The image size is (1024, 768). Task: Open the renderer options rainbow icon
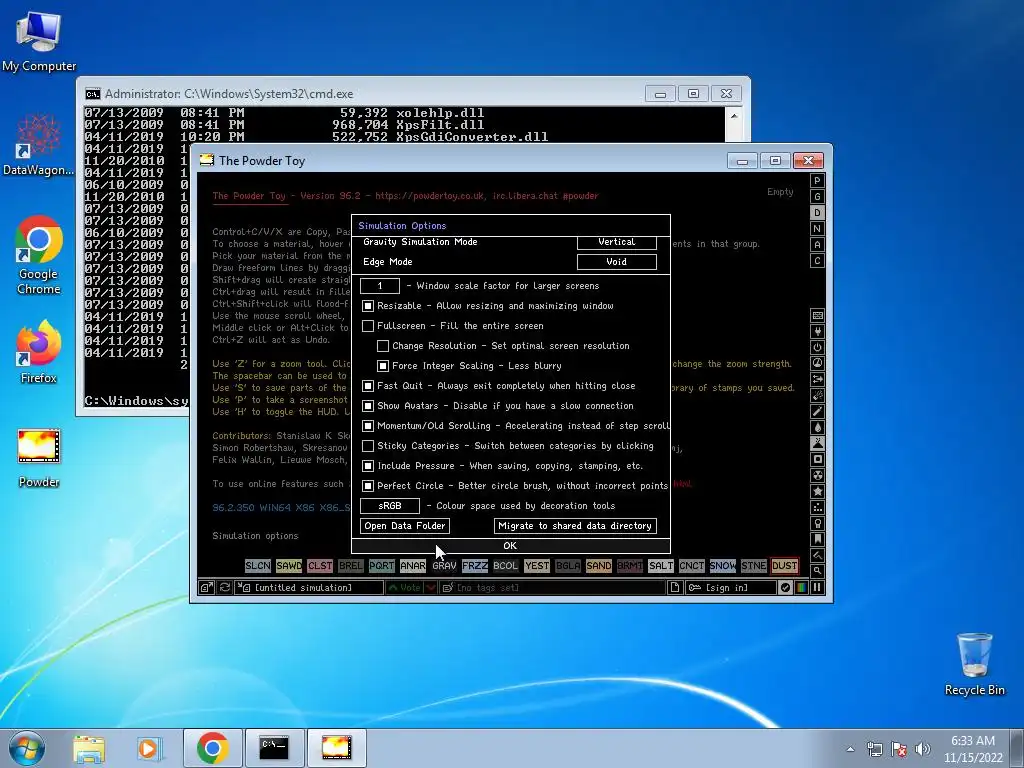click(801, 588)
